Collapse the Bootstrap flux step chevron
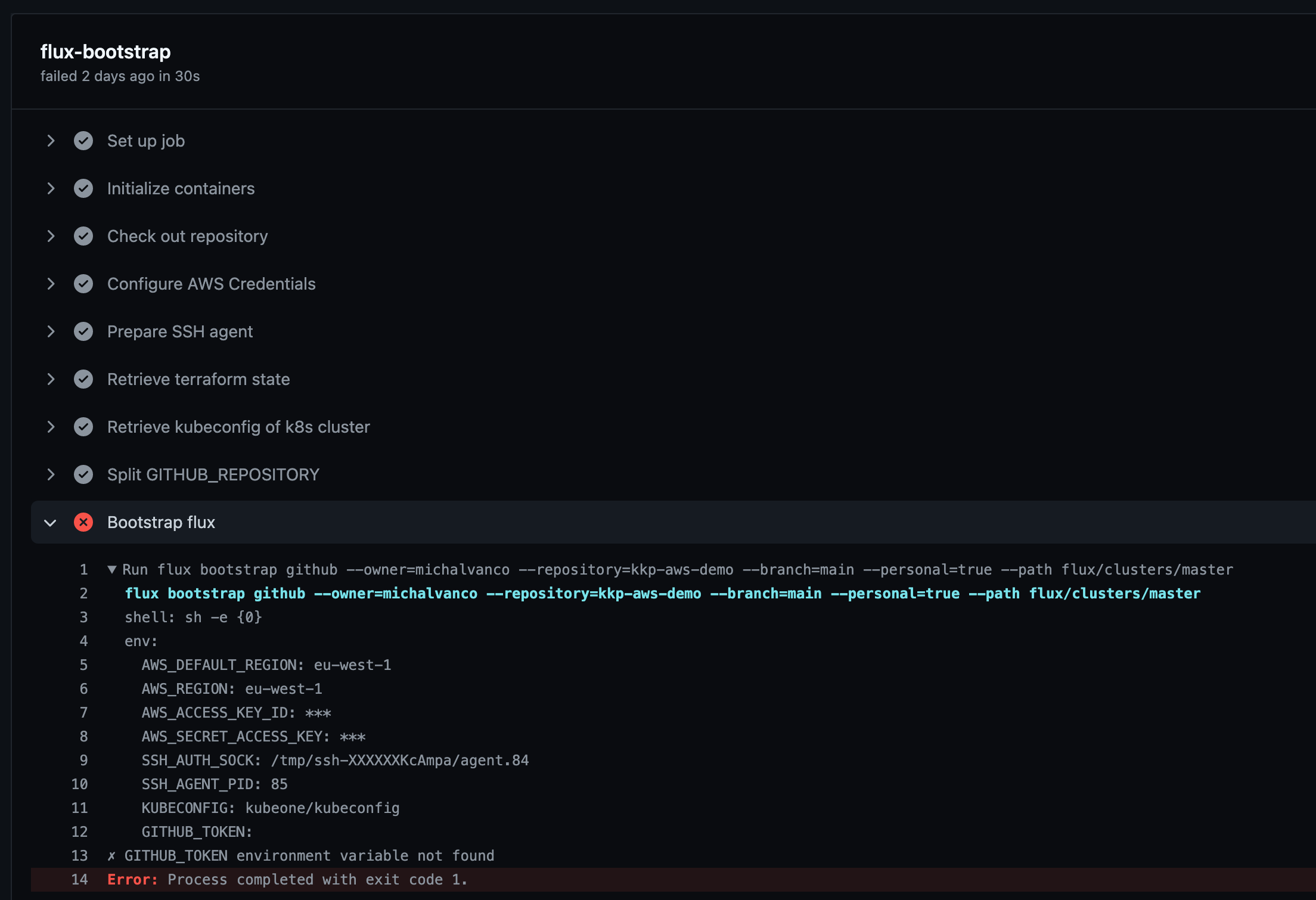This screenshot has height=900, width=1316. click(x=51, y=523)
